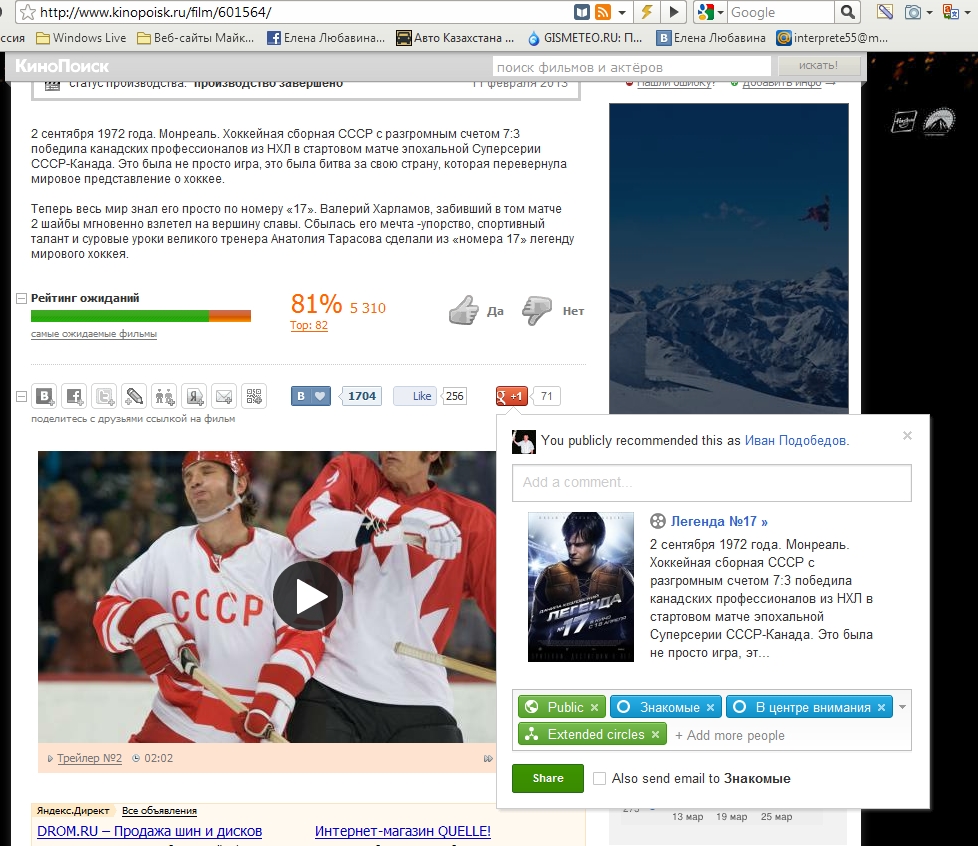Close the Google+ share popup
Image resolution: width=978 pixels, height=846 pixels.
pos(908,435)
